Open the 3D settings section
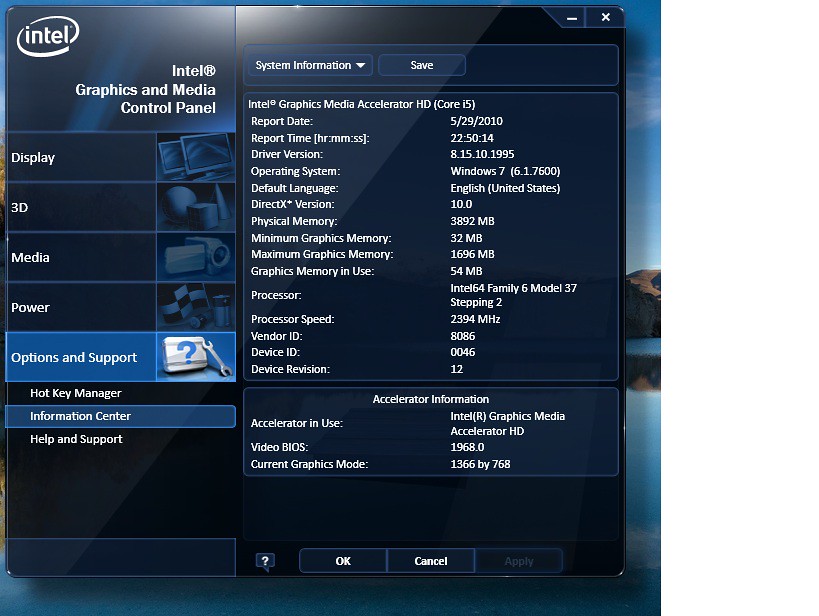 (x=121, y=207)
